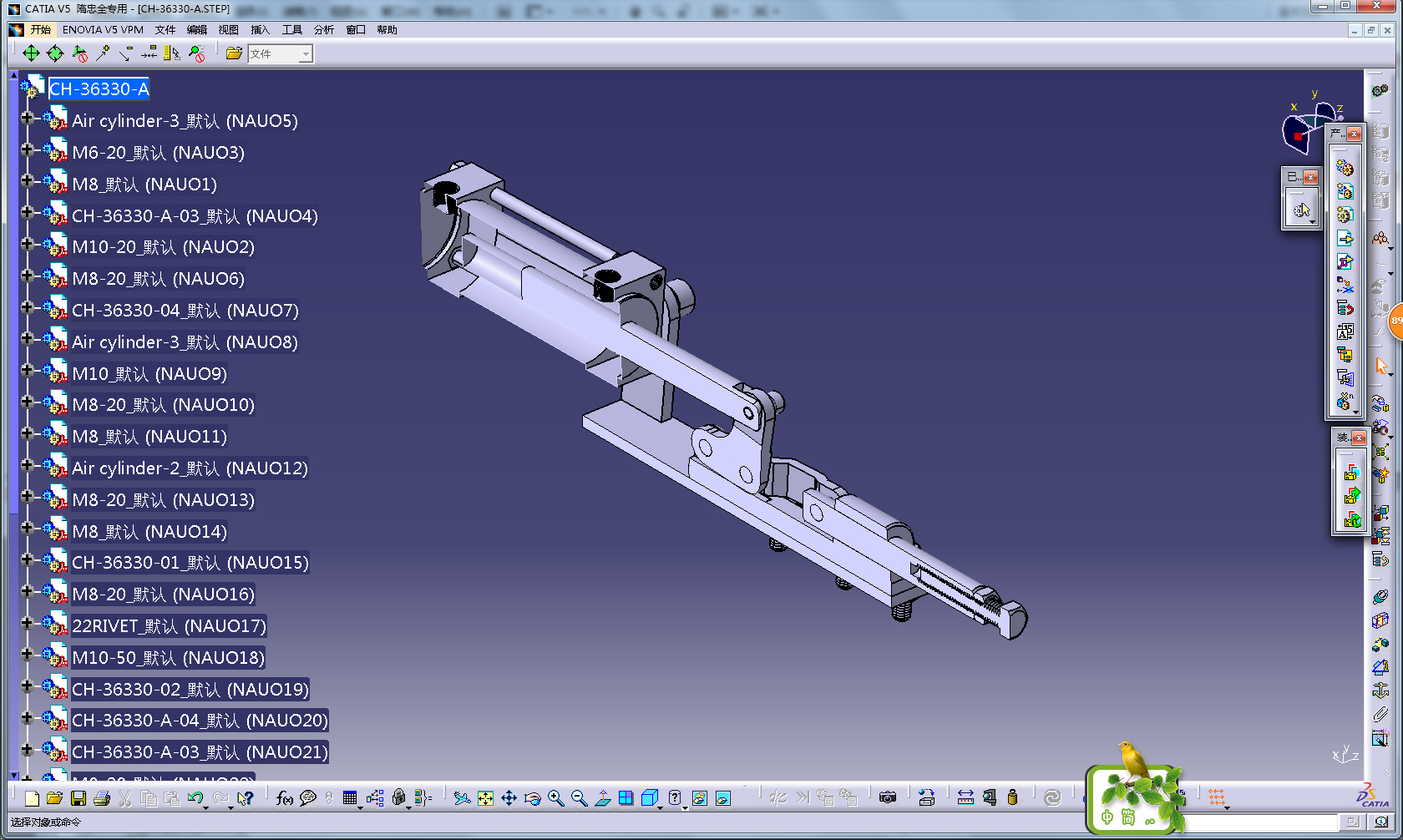The image size is (1403, 840).
Task: Open the 开始 menu
Action: click(40, 30)
